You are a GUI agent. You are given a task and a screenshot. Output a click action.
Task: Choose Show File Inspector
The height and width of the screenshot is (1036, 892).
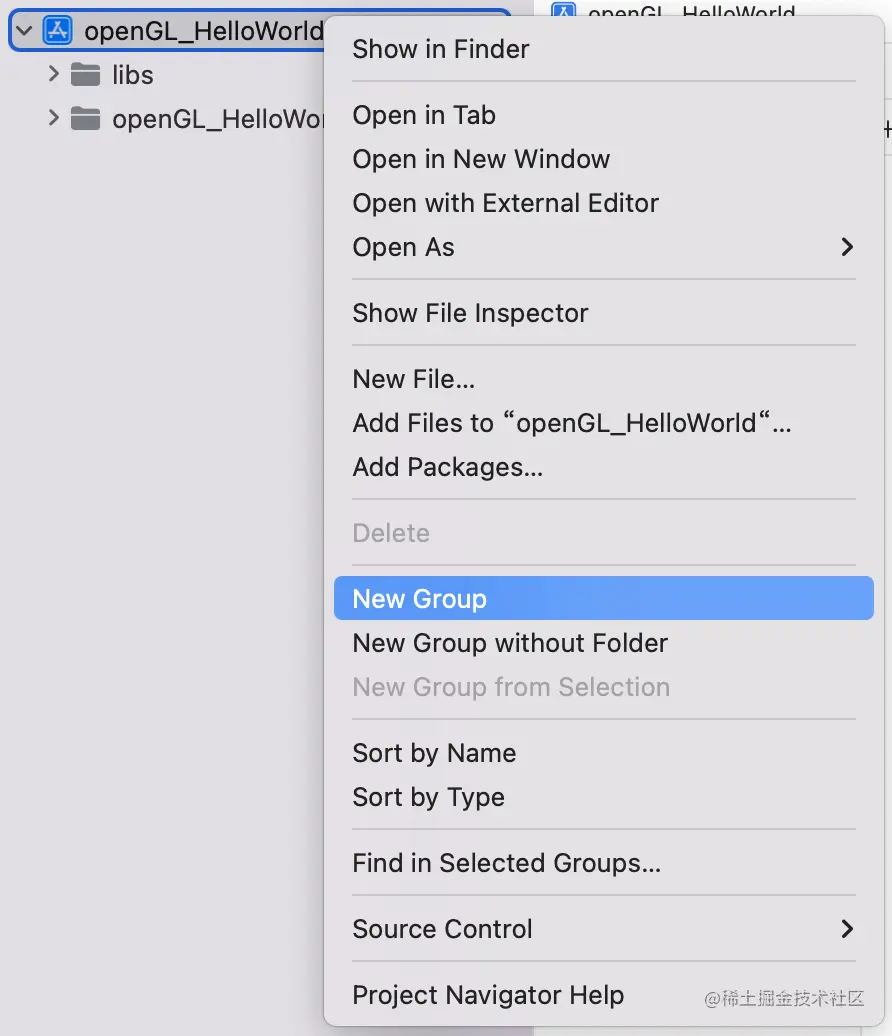coord(604,313)
